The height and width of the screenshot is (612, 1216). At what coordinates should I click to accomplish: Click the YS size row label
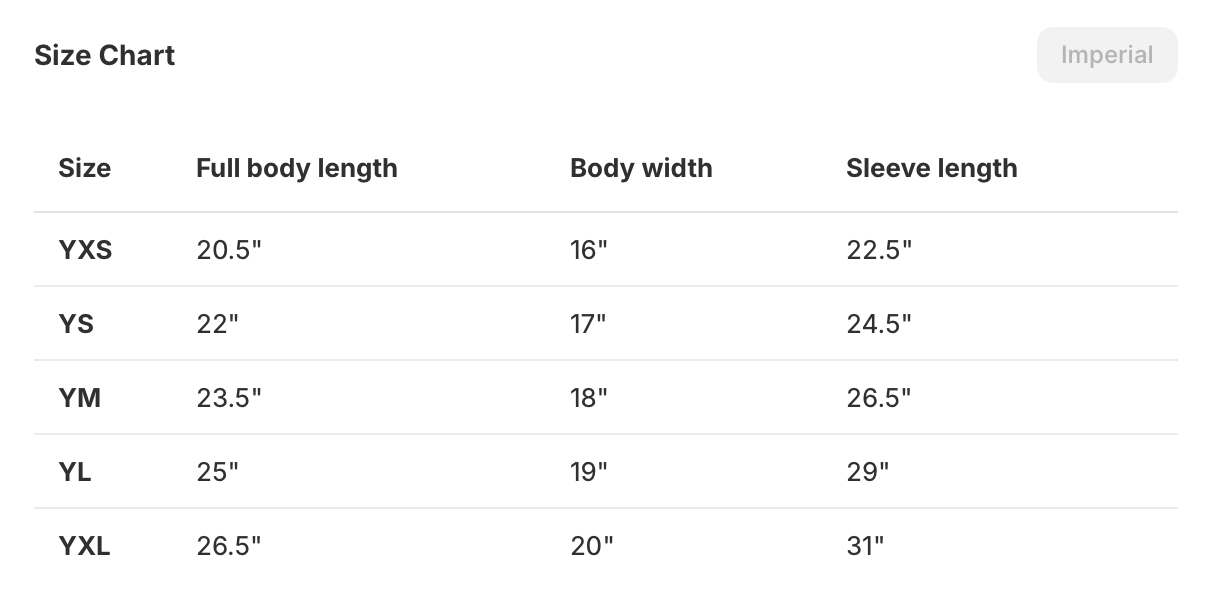pos(76,324)
